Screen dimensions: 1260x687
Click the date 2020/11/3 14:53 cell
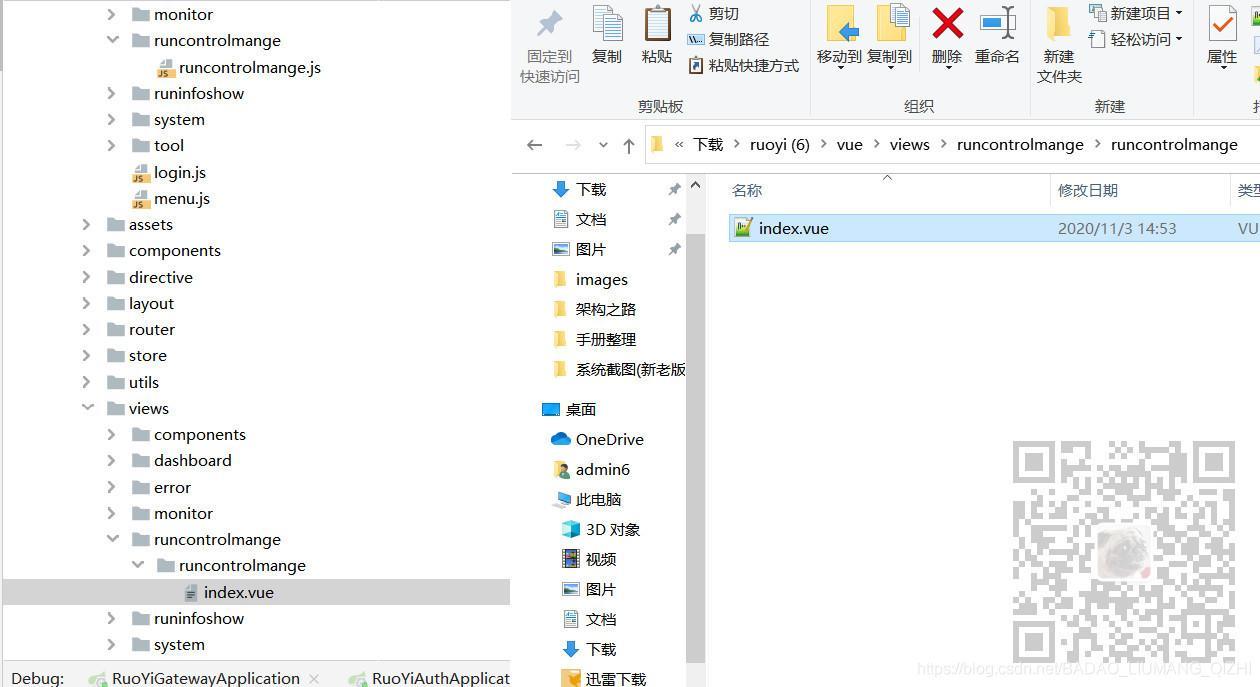point(1117,228)
